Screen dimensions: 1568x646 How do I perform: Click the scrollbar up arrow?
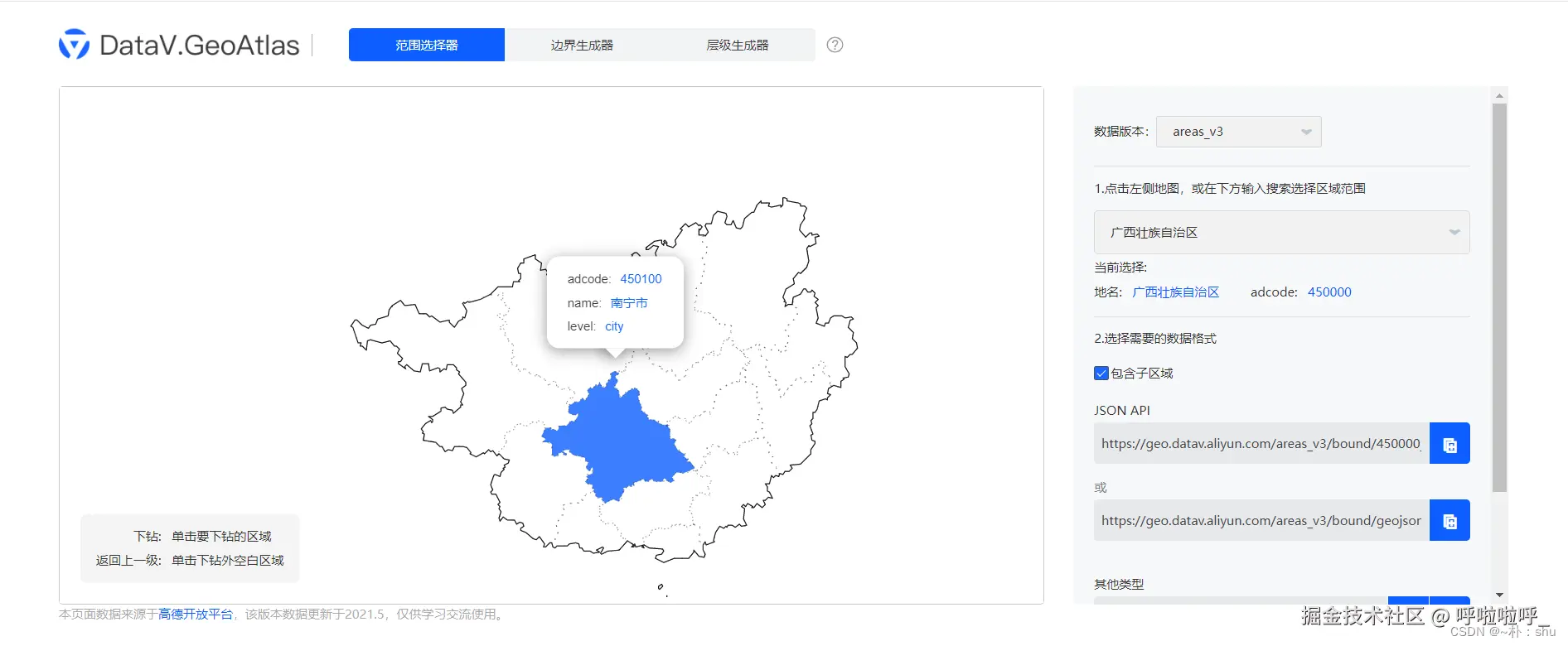[1499, 96]
